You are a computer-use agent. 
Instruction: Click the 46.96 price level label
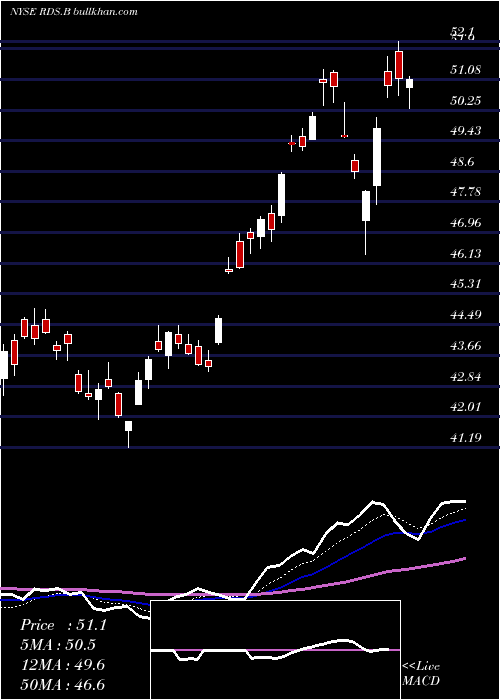[x=466, y=222]
